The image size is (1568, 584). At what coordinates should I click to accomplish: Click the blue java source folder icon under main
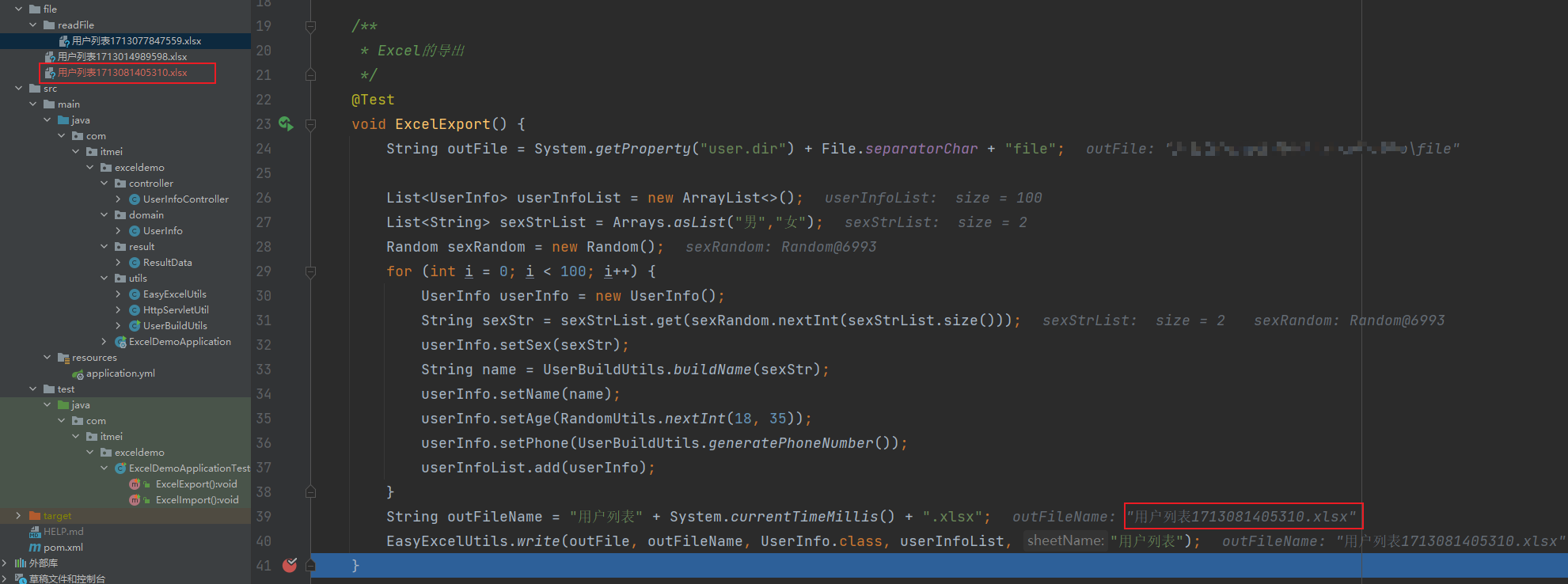(x=63, y=120)
